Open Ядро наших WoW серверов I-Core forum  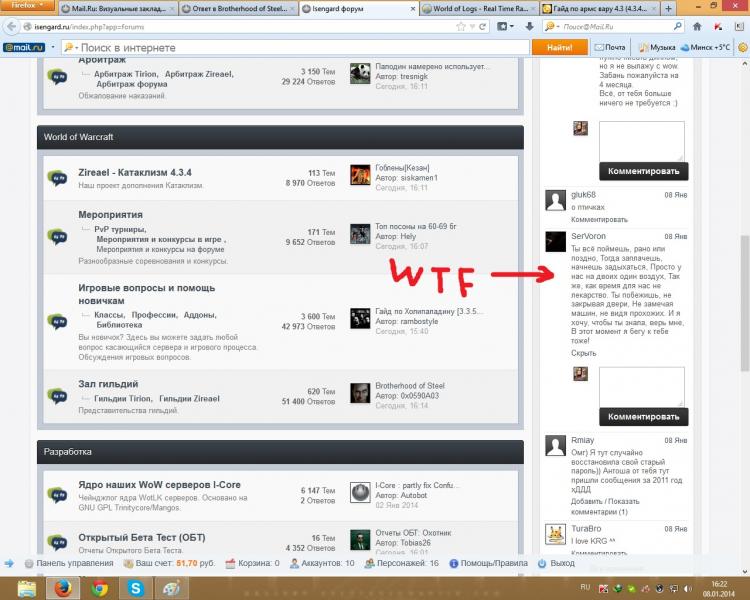tap(159, 485)
